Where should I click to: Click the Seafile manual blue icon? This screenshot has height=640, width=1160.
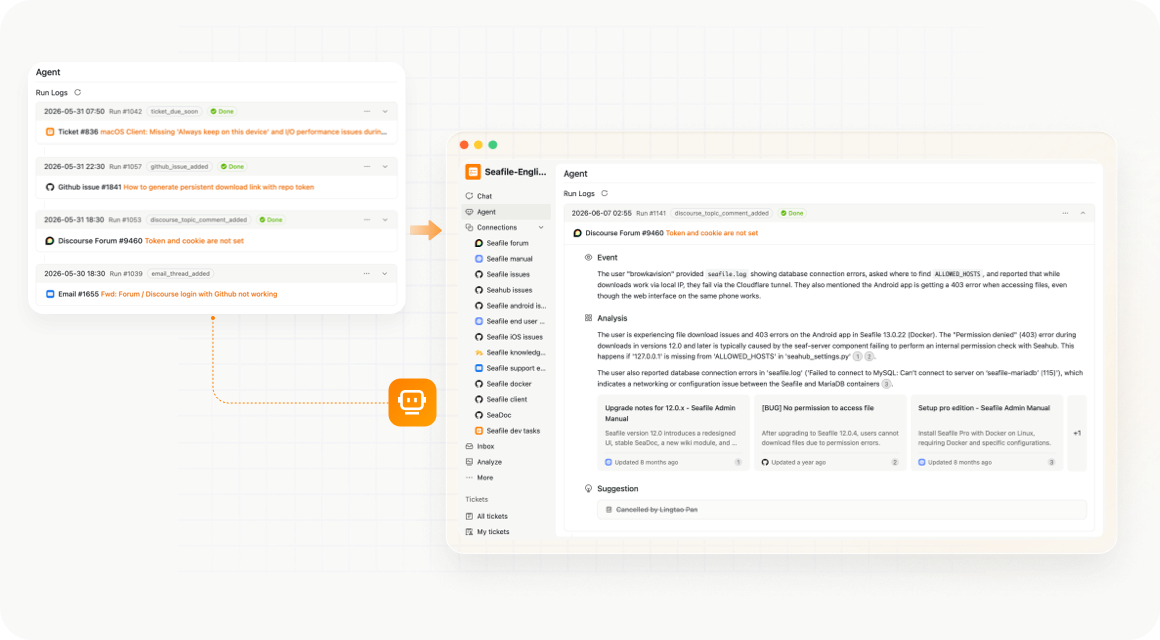point(479,259)
